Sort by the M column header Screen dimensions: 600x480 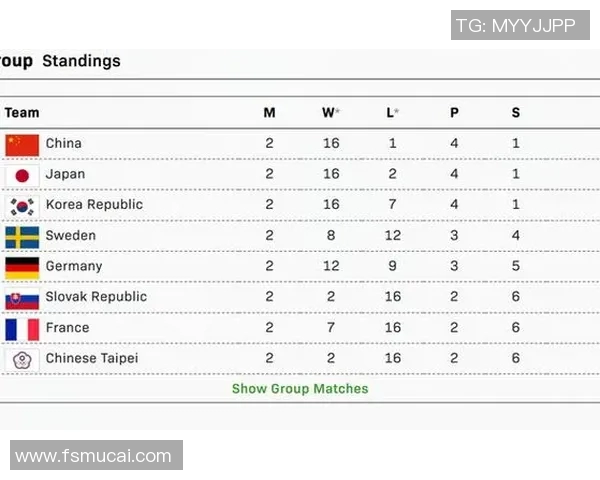269,113
